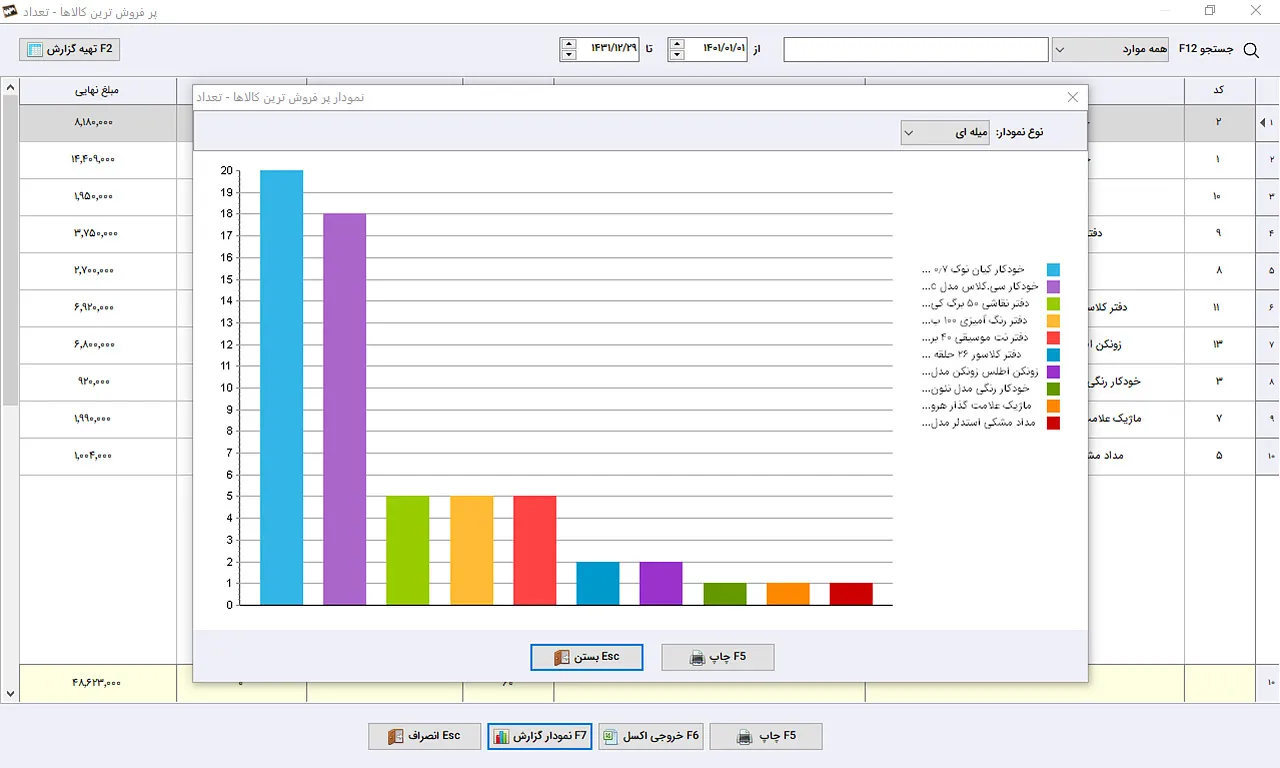Click the F7 نمودار گزارش button
The height and width of the screenshot is (768, 1280).
pos(540,736)
